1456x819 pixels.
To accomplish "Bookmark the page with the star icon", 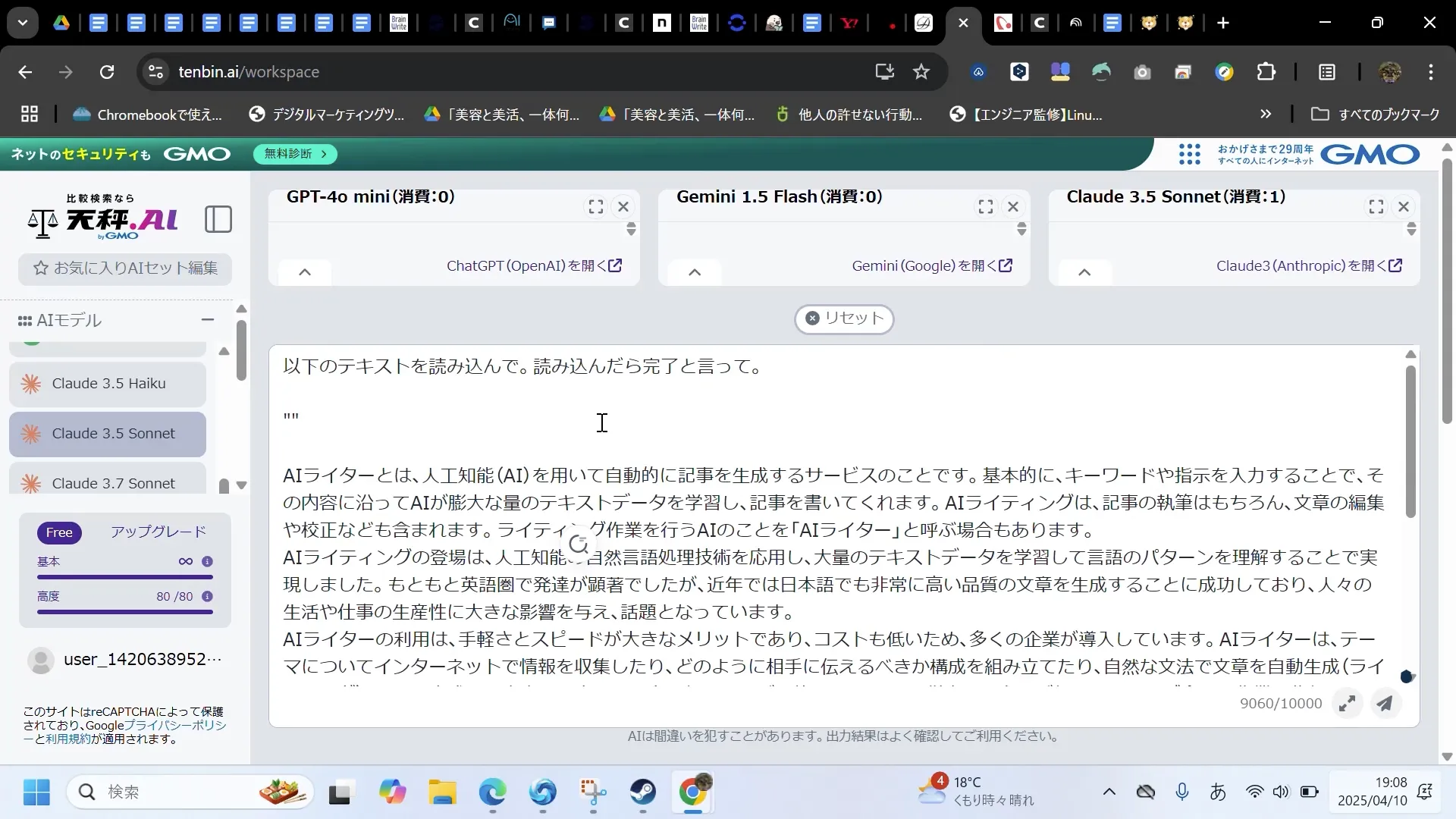I will point(921,71).
